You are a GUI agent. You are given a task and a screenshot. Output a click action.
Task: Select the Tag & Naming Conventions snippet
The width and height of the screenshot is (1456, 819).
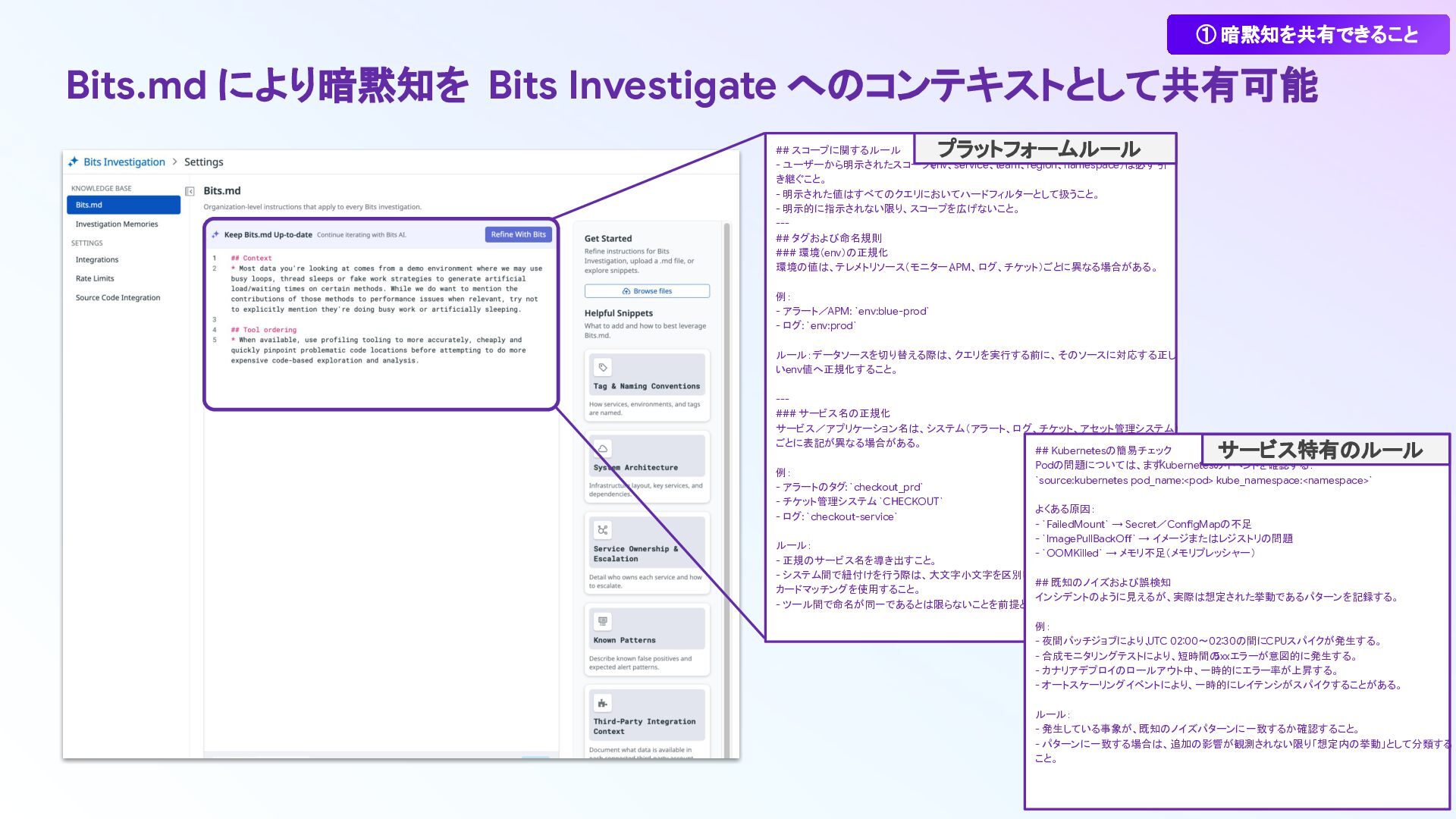coord(647,385)
